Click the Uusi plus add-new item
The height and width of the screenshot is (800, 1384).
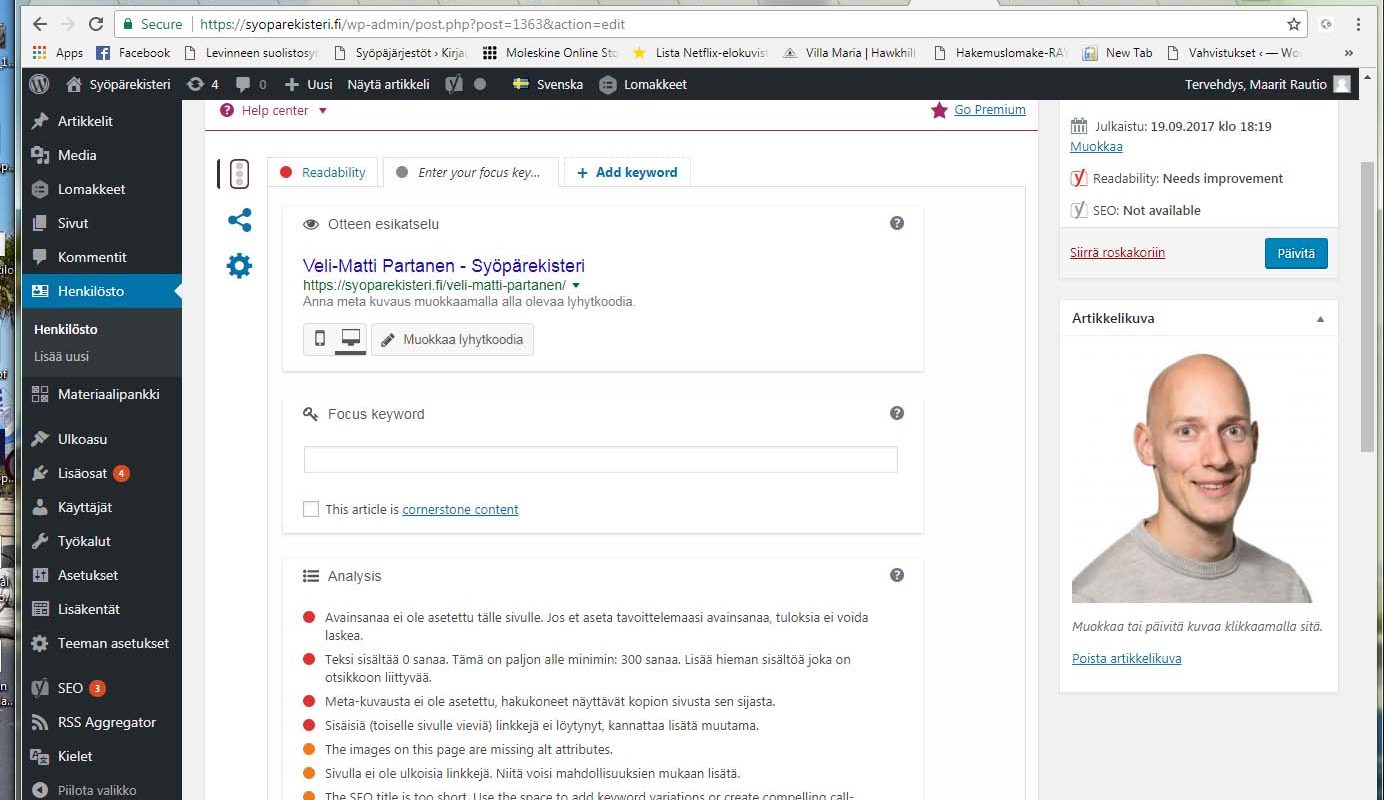(x=308, y=84)
